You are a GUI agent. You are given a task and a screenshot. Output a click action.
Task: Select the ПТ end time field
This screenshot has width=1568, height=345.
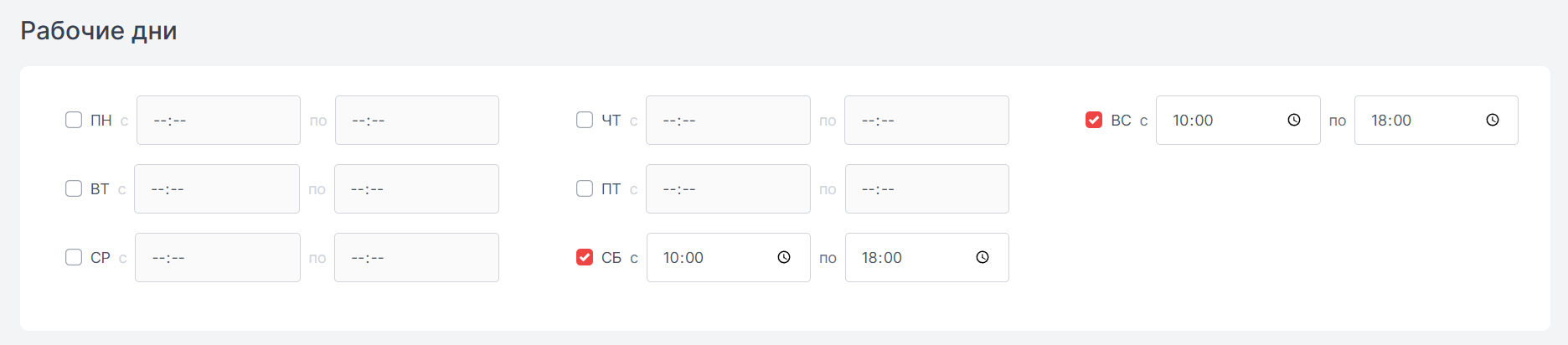tap(927, 188)
